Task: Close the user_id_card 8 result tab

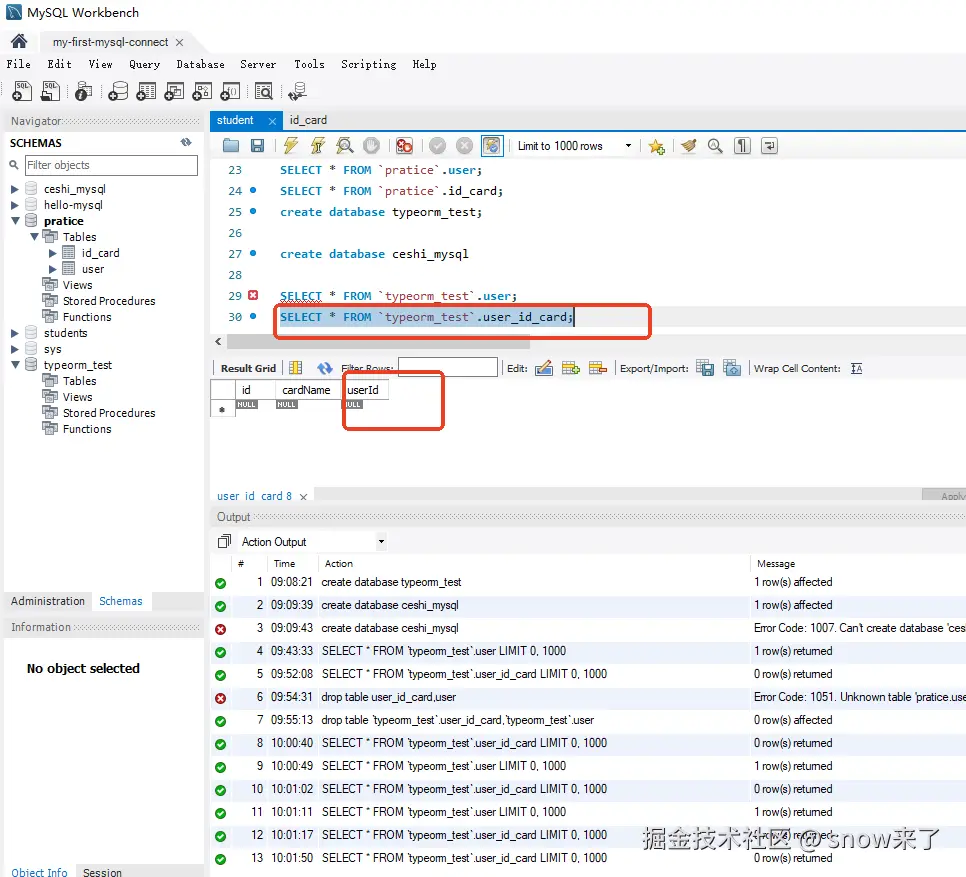Action: (x=303, y=496)
